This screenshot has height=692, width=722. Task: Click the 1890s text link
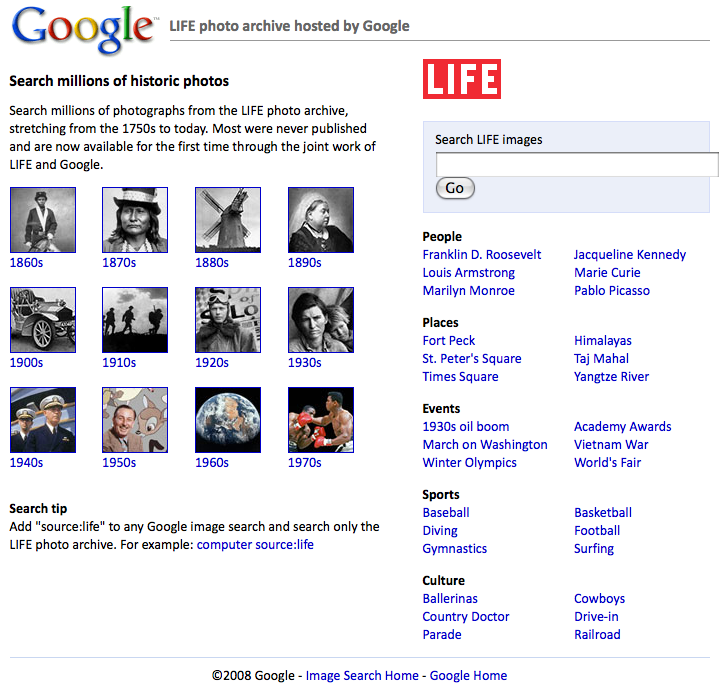coord(305,263)
